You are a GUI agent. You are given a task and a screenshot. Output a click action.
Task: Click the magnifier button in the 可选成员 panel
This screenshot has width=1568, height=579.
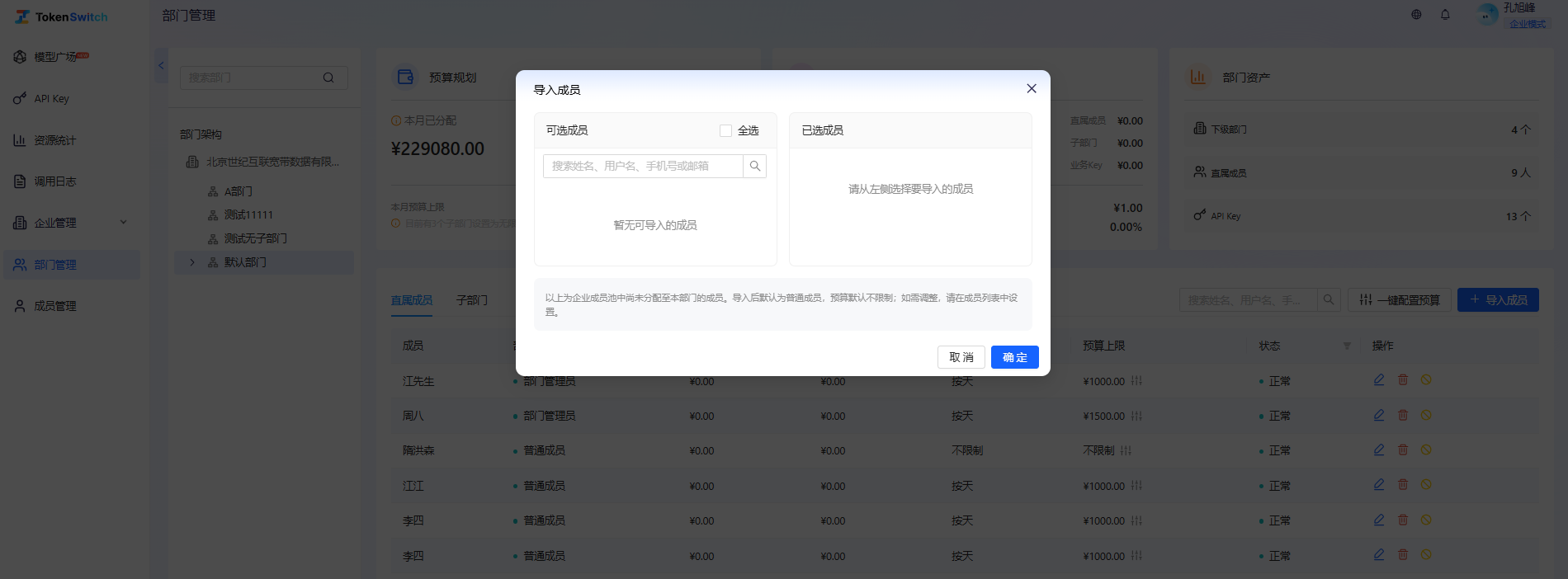point(754,166)
